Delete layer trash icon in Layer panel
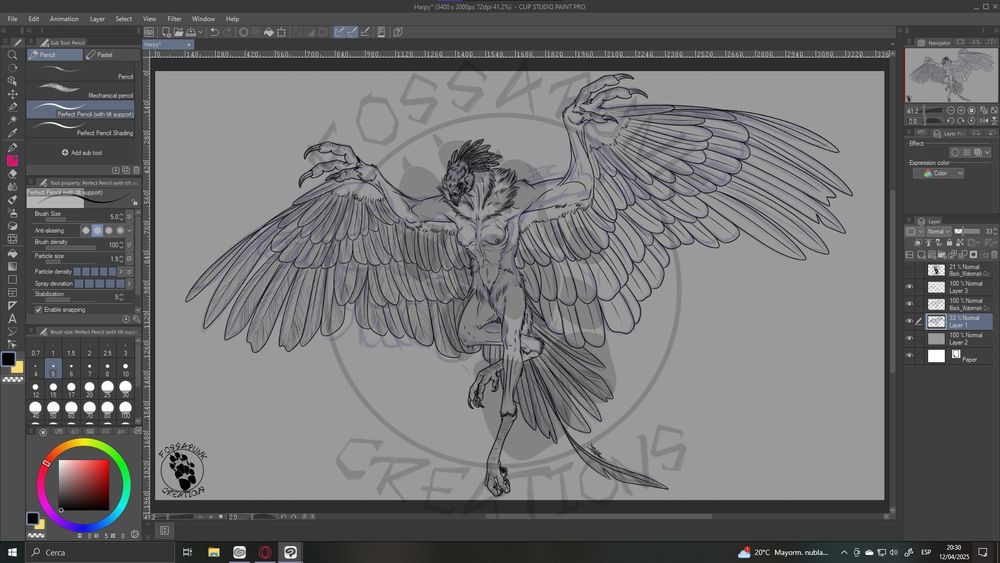This screenshot has height=563, width=1000. coord(994,254)
